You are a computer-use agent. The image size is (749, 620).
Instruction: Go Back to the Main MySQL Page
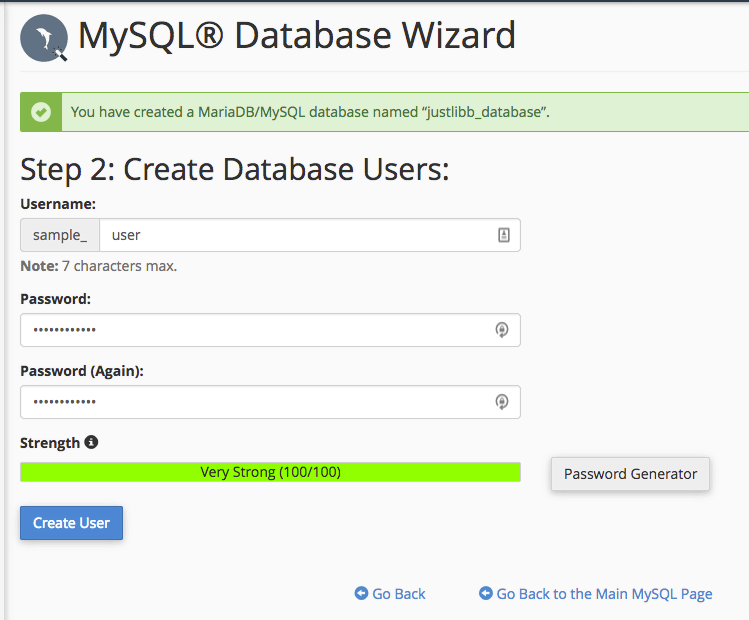coord(604,594)
